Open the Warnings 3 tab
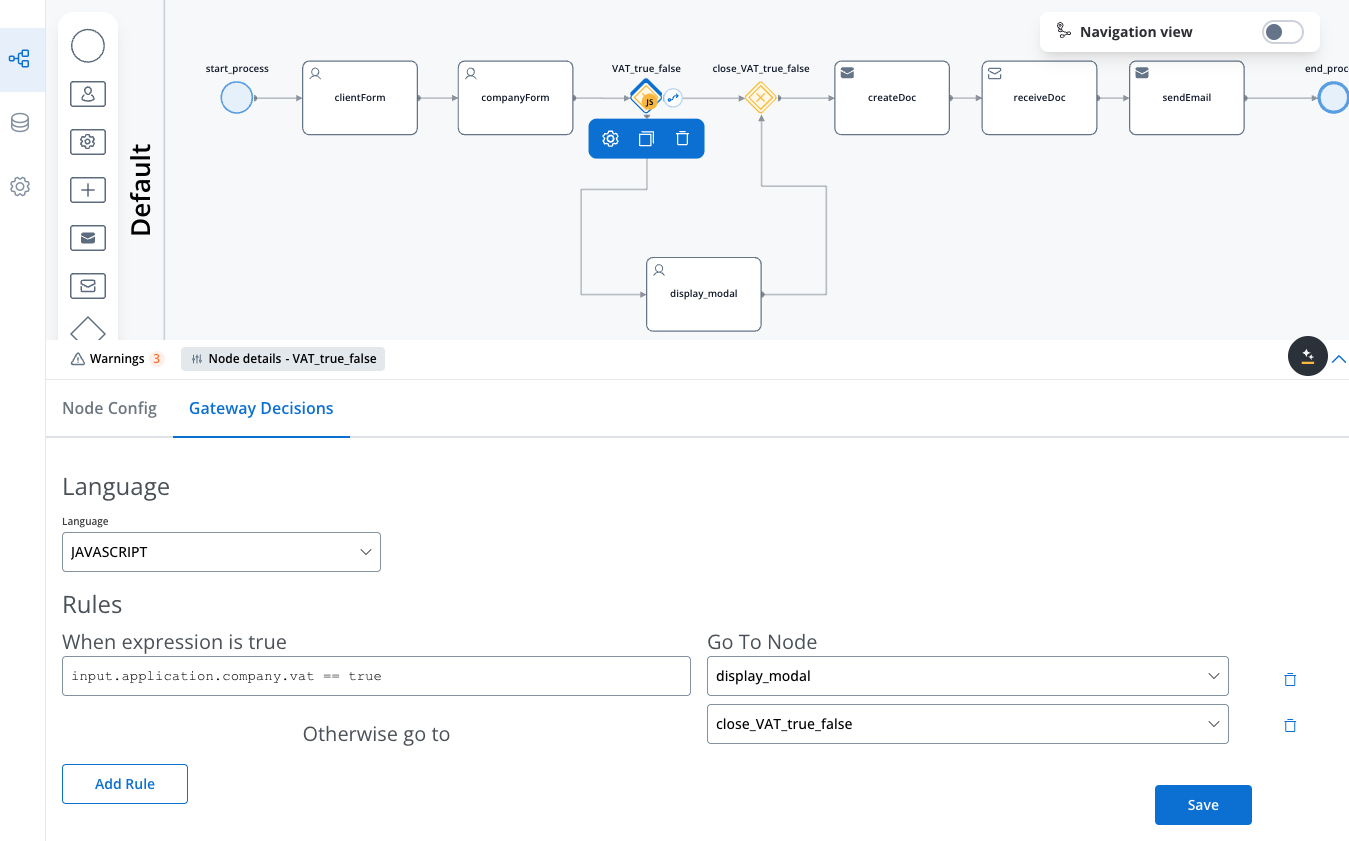 [x=116, y=359]
